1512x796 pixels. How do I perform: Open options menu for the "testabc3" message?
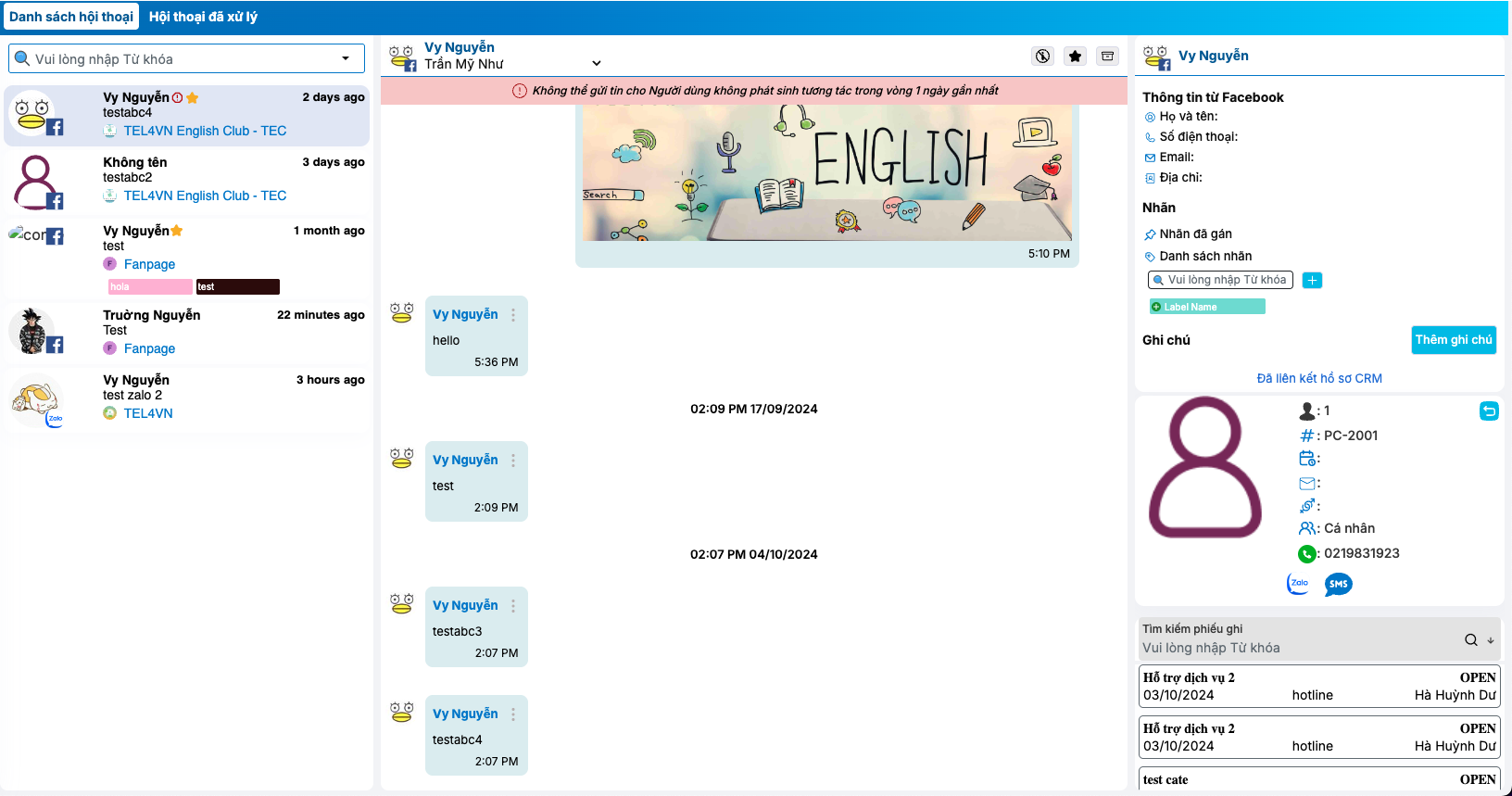tap(513, 606)
